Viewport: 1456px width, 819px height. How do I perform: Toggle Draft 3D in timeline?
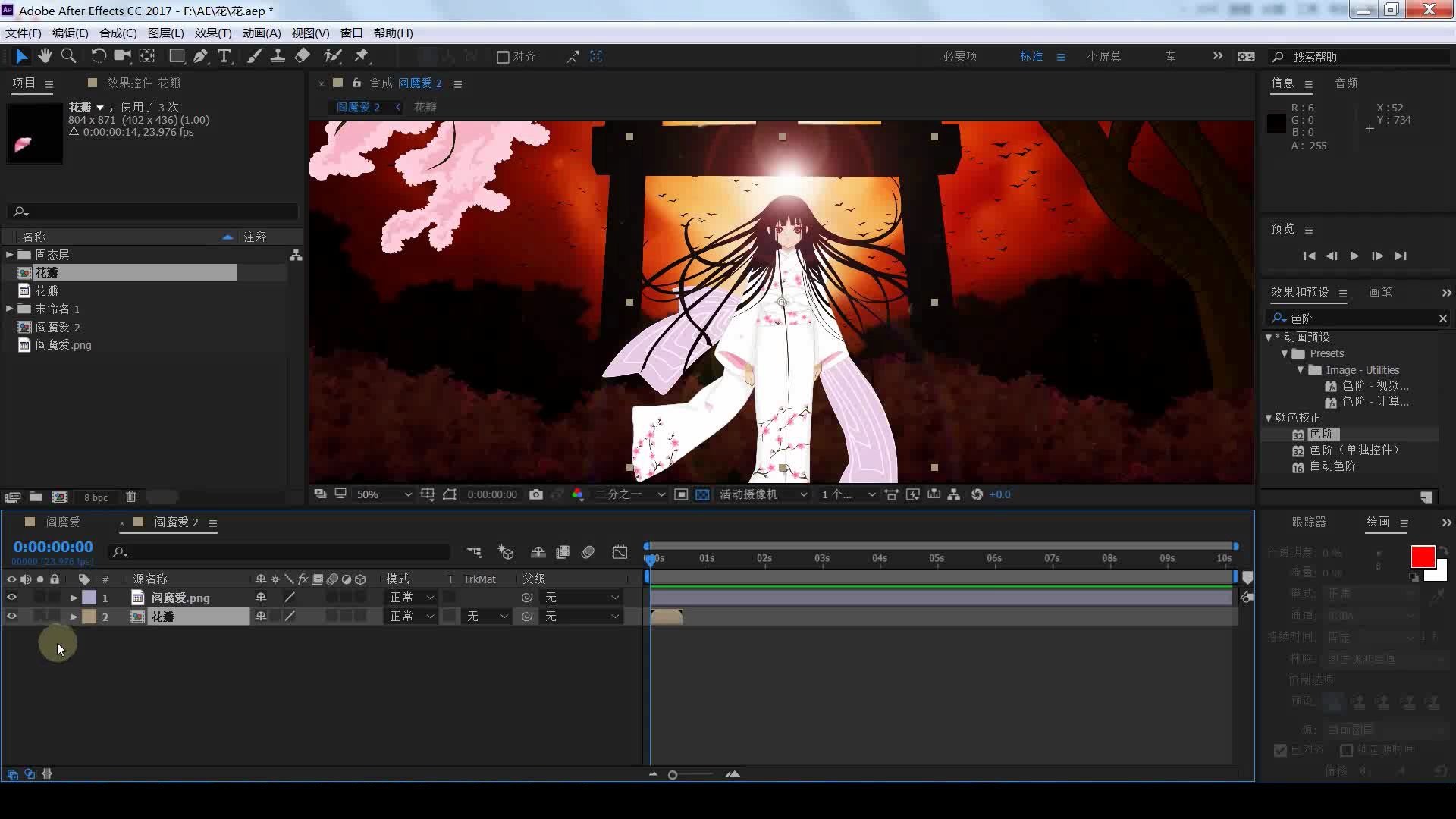506,552
